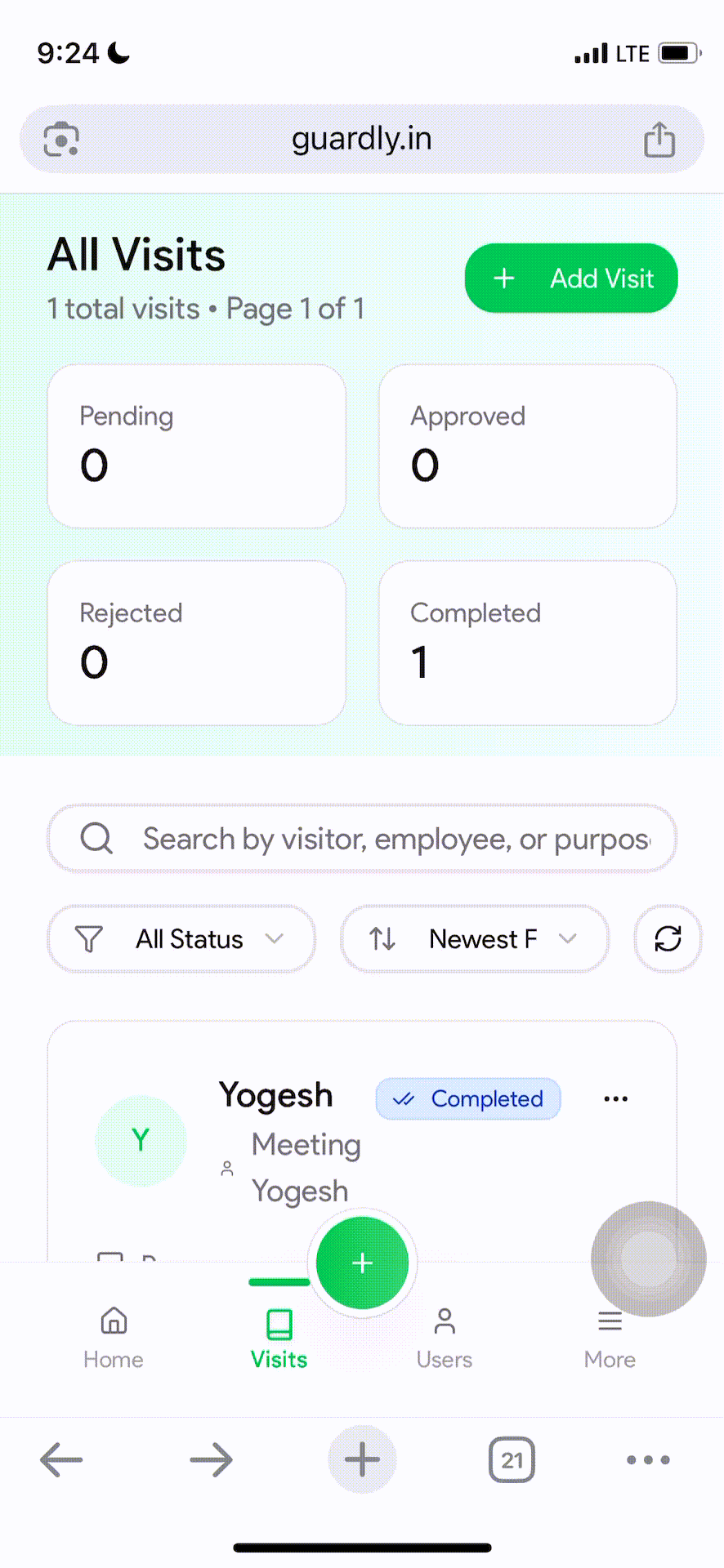Open the Newest First sort dropdown

[x=474, y=939]
